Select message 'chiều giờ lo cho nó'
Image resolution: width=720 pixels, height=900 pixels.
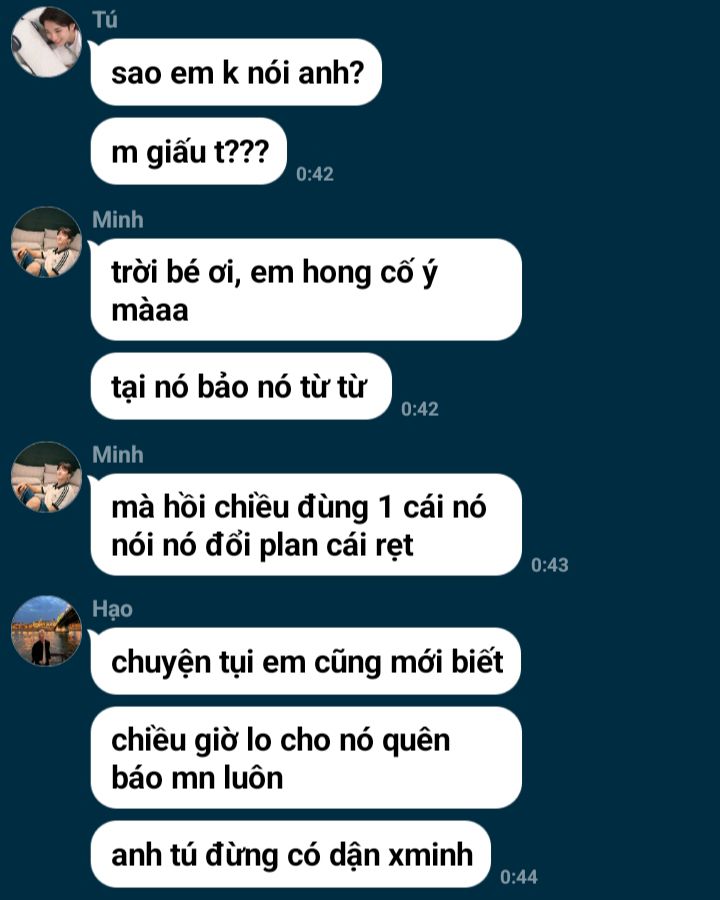click(306, 758)
